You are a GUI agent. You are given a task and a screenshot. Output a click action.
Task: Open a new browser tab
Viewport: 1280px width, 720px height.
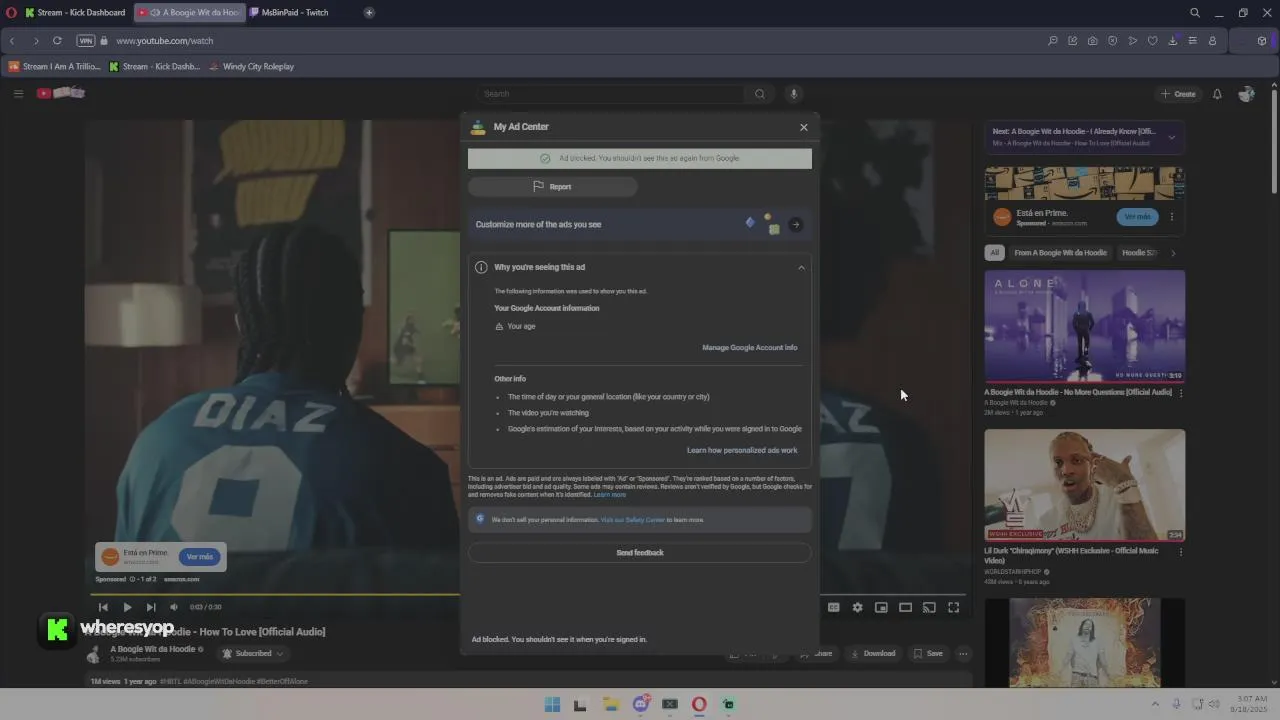coord(369,13)
